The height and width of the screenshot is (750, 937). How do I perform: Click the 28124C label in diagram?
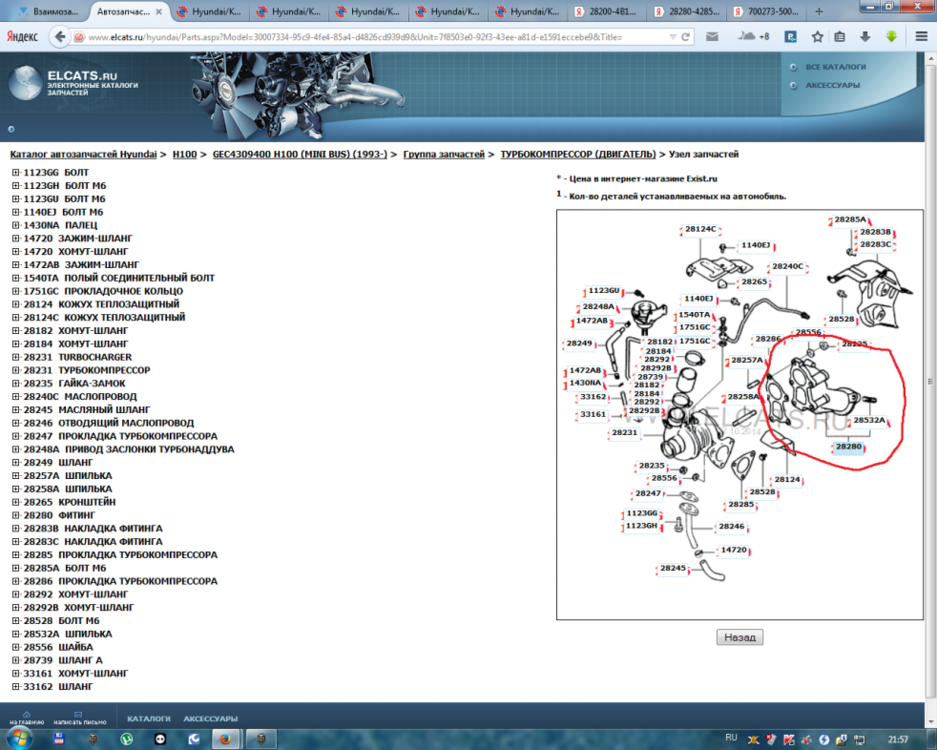point(700,229)
